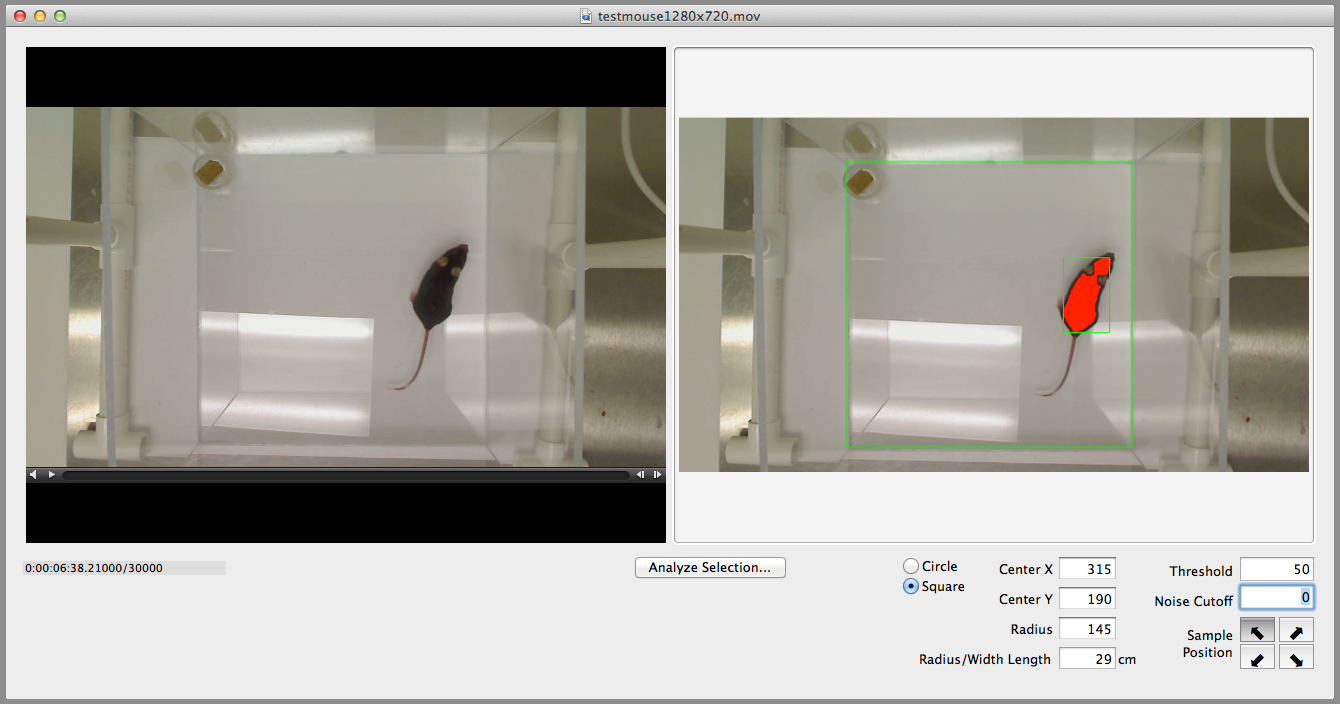Click the Center X label
Image resolution: width=1340 pixels, height=704 pixels.
click(1026, 569)
